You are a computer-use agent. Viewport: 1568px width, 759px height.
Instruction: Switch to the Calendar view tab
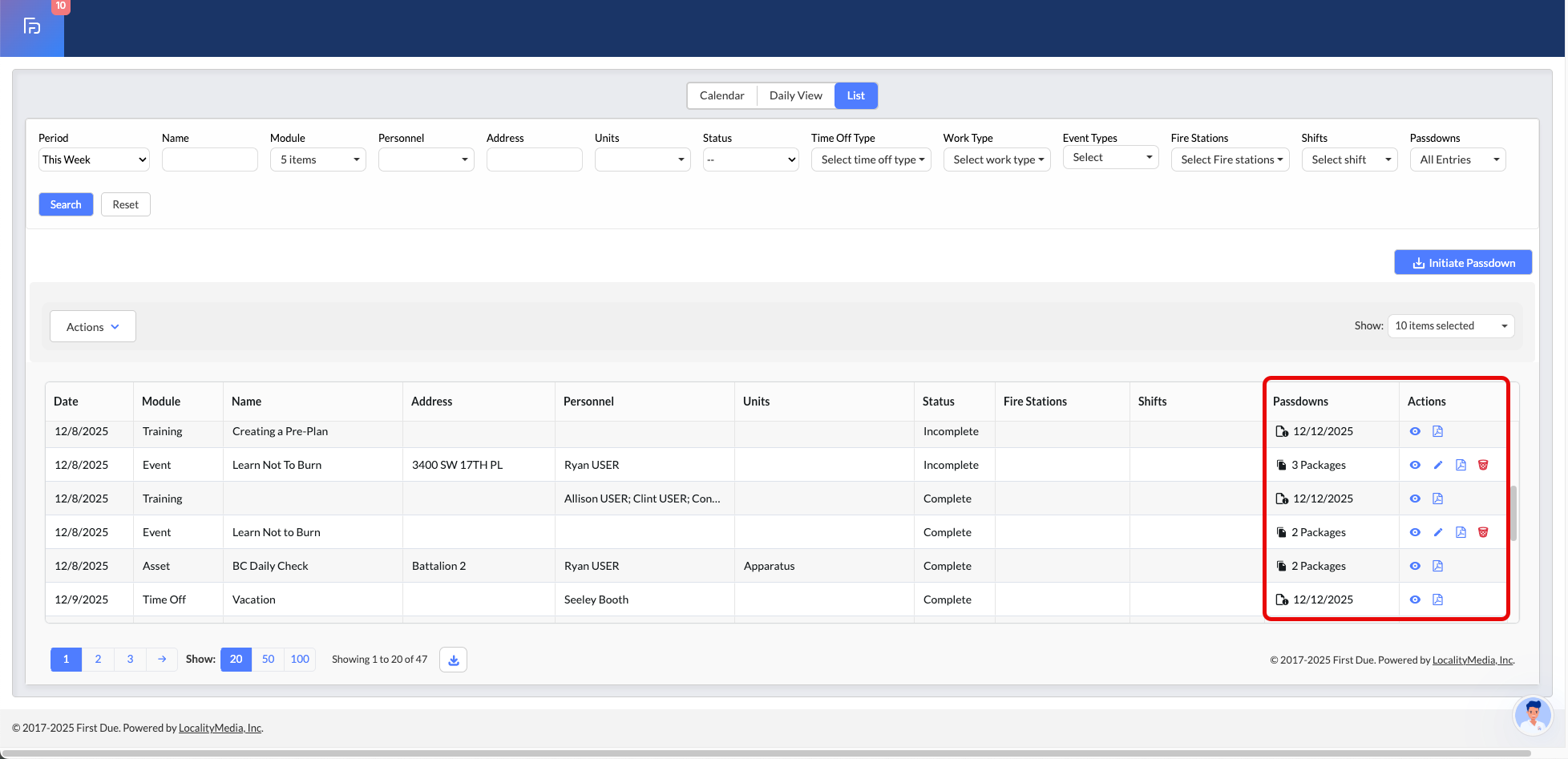[721, 95]
